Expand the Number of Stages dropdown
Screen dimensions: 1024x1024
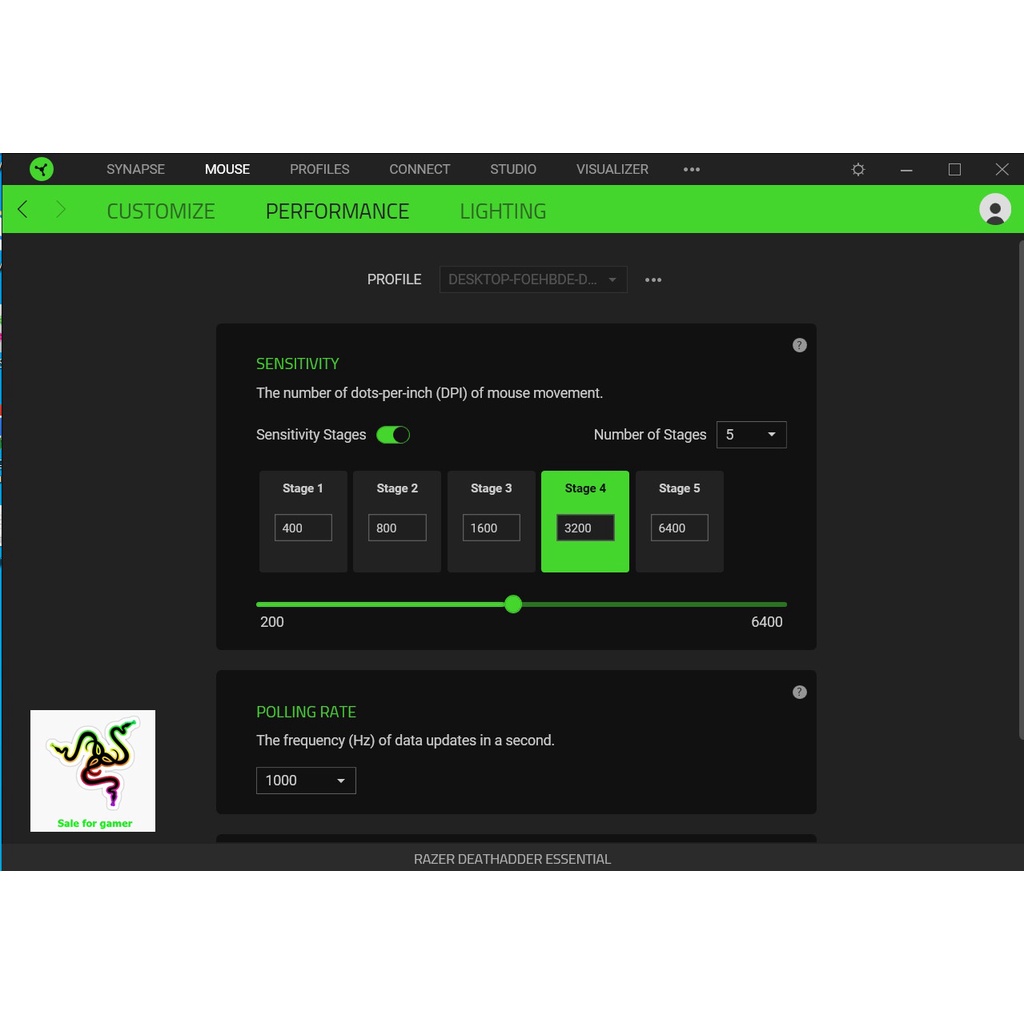(751, 435)
